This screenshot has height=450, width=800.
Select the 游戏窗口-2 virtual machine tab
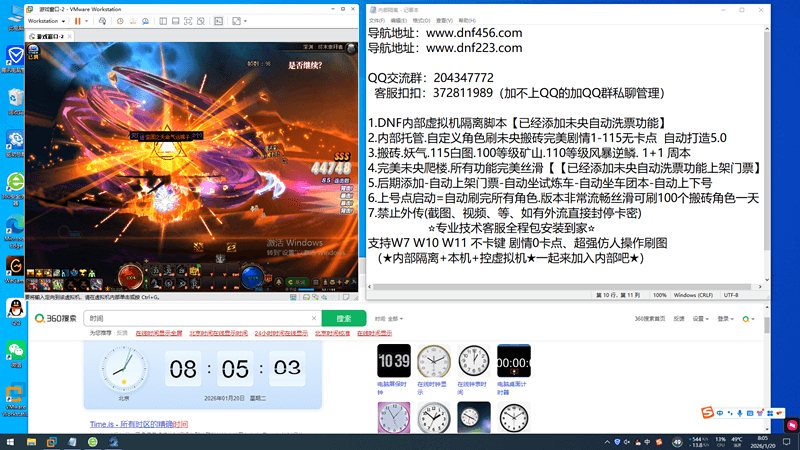[x=48, y=36]
